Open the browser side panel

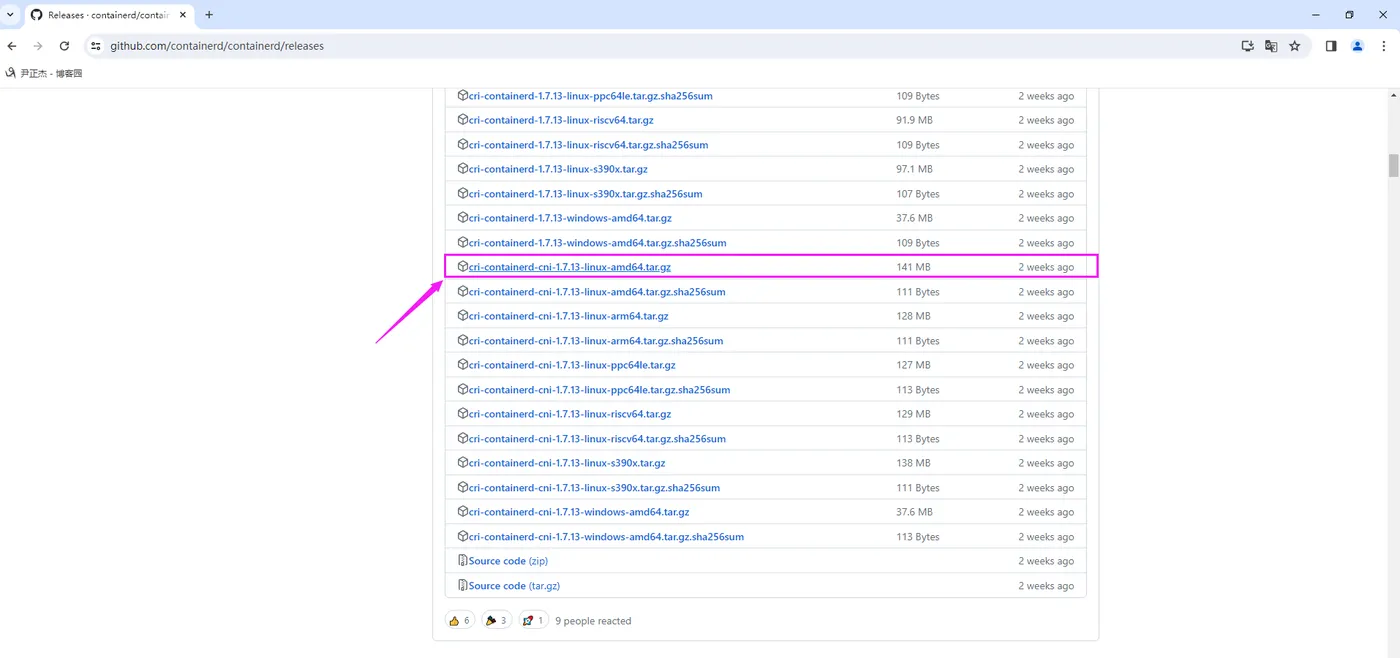tap(1331, 46)
